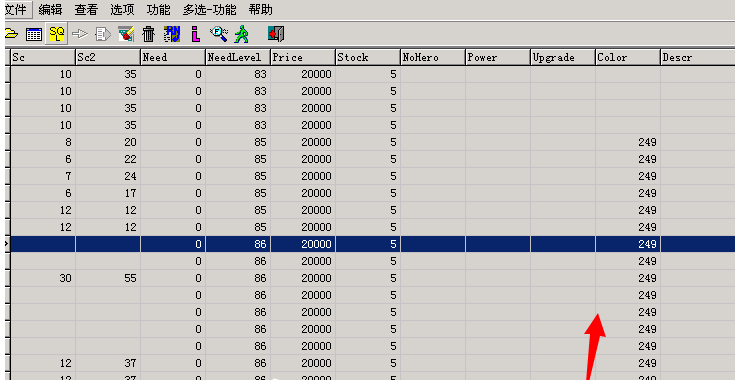Click the NeedLevel column header
Image resolution: width=735 pixels, height=380 pixels.
[238, 57]
